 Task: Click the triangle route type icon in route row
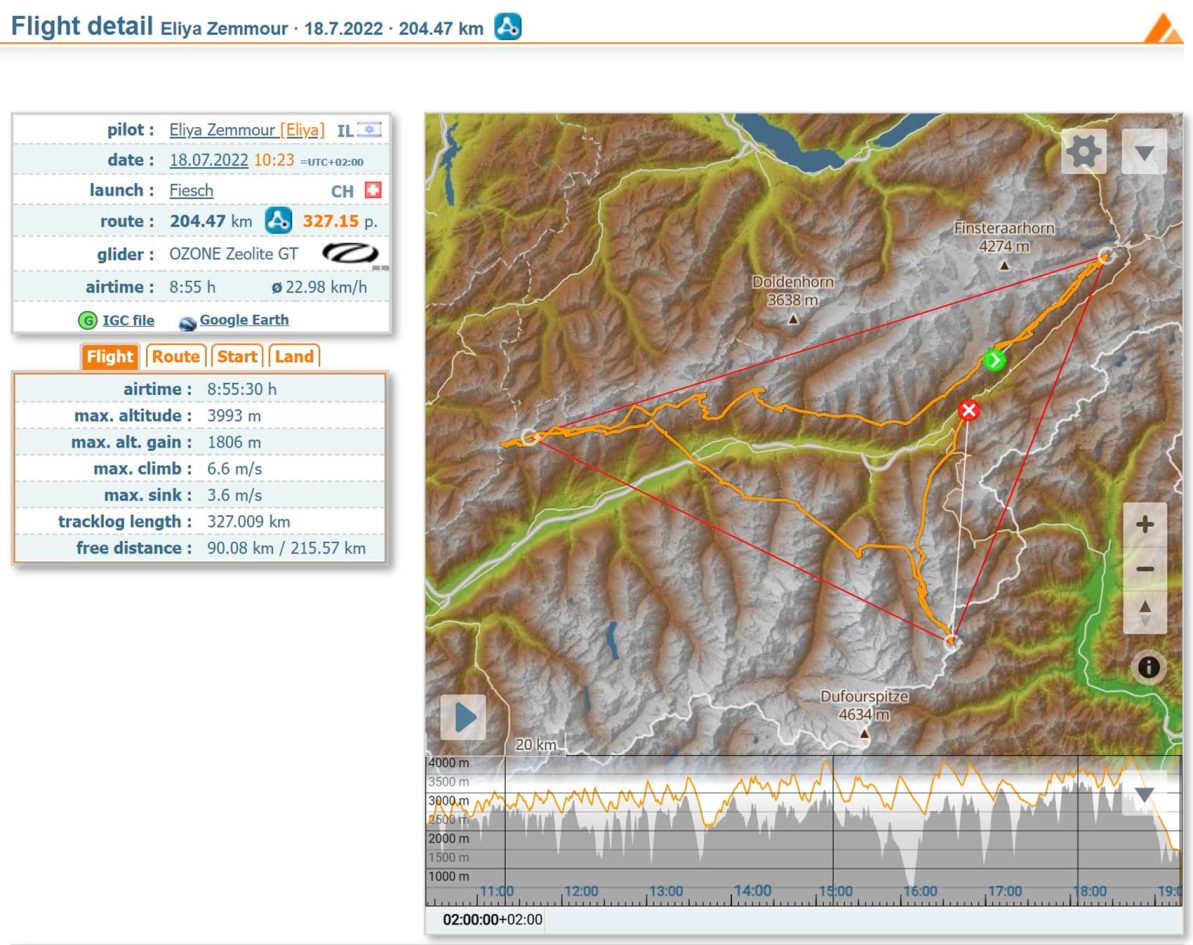278,221
